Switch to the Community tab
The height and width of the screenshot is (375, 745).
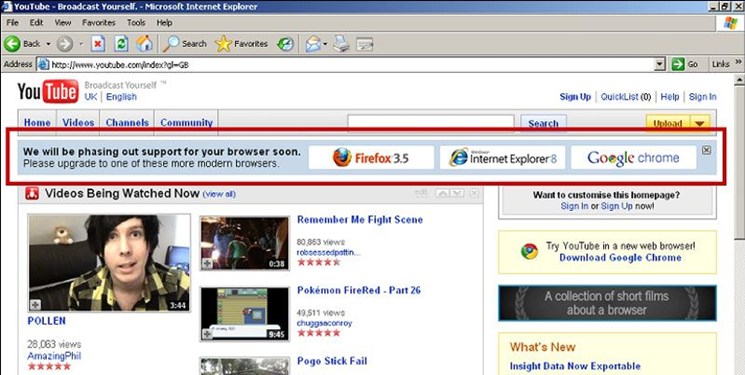[x=186, y=123]
